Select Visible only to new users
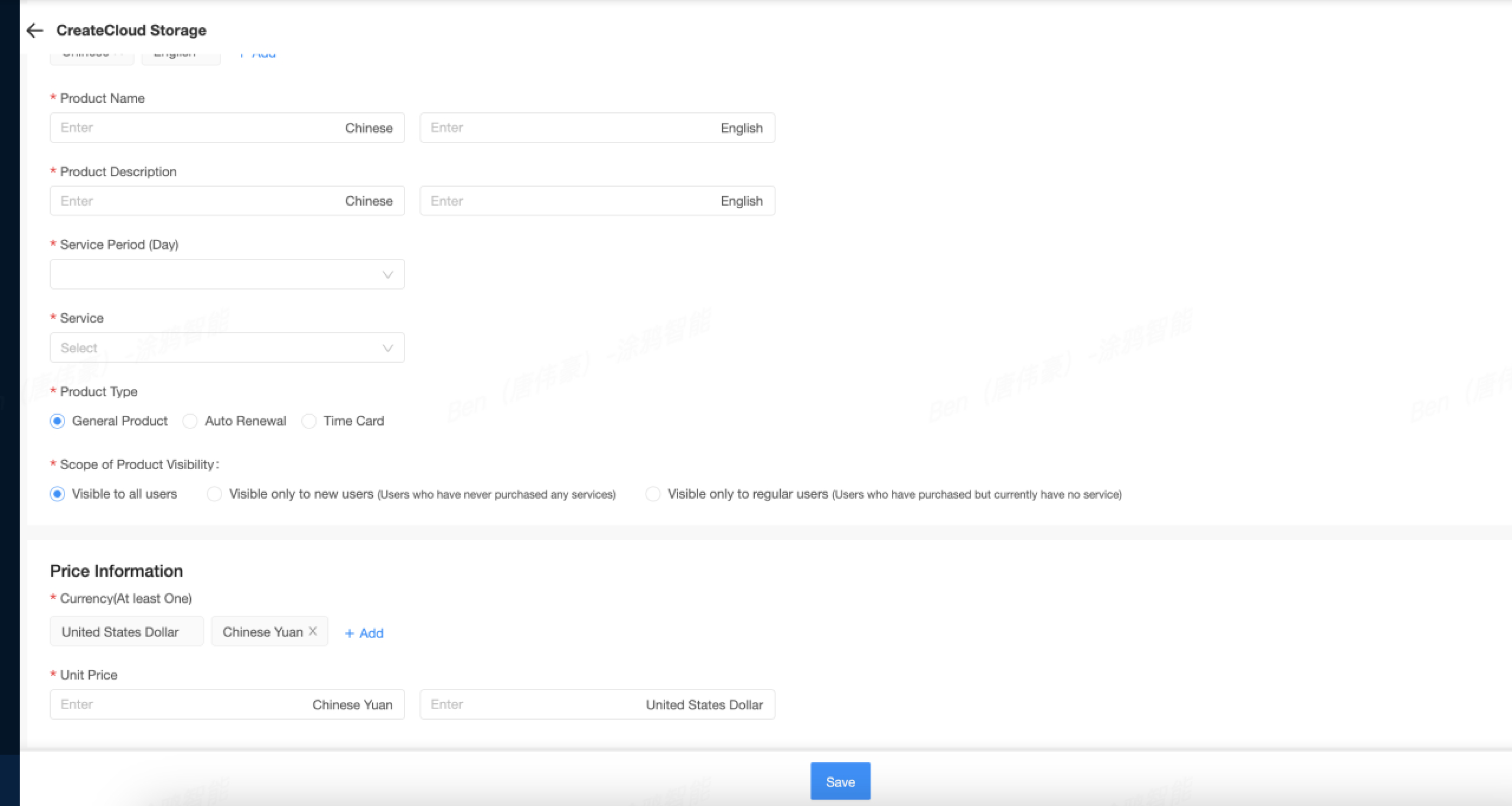 coord(214,494)
